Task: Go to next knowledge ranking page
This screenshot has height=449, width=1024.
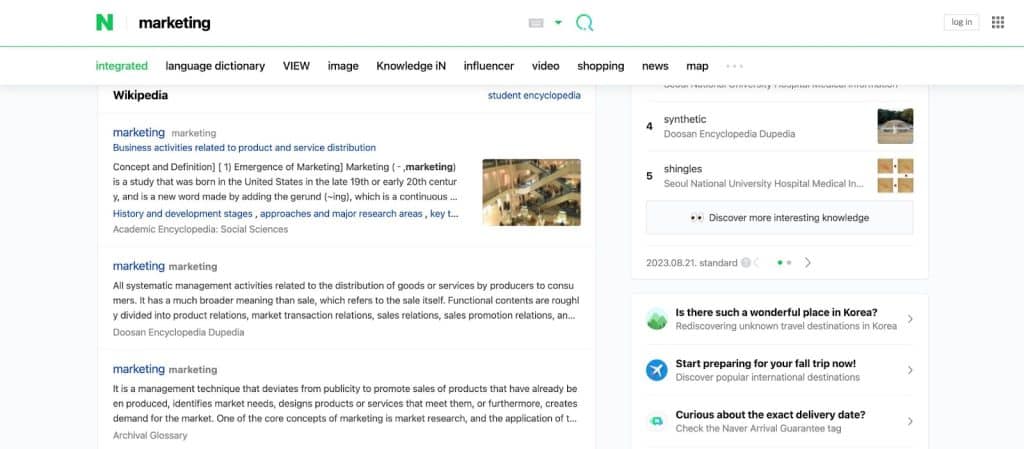Action: pyautogui.click(x=808, y=263)
